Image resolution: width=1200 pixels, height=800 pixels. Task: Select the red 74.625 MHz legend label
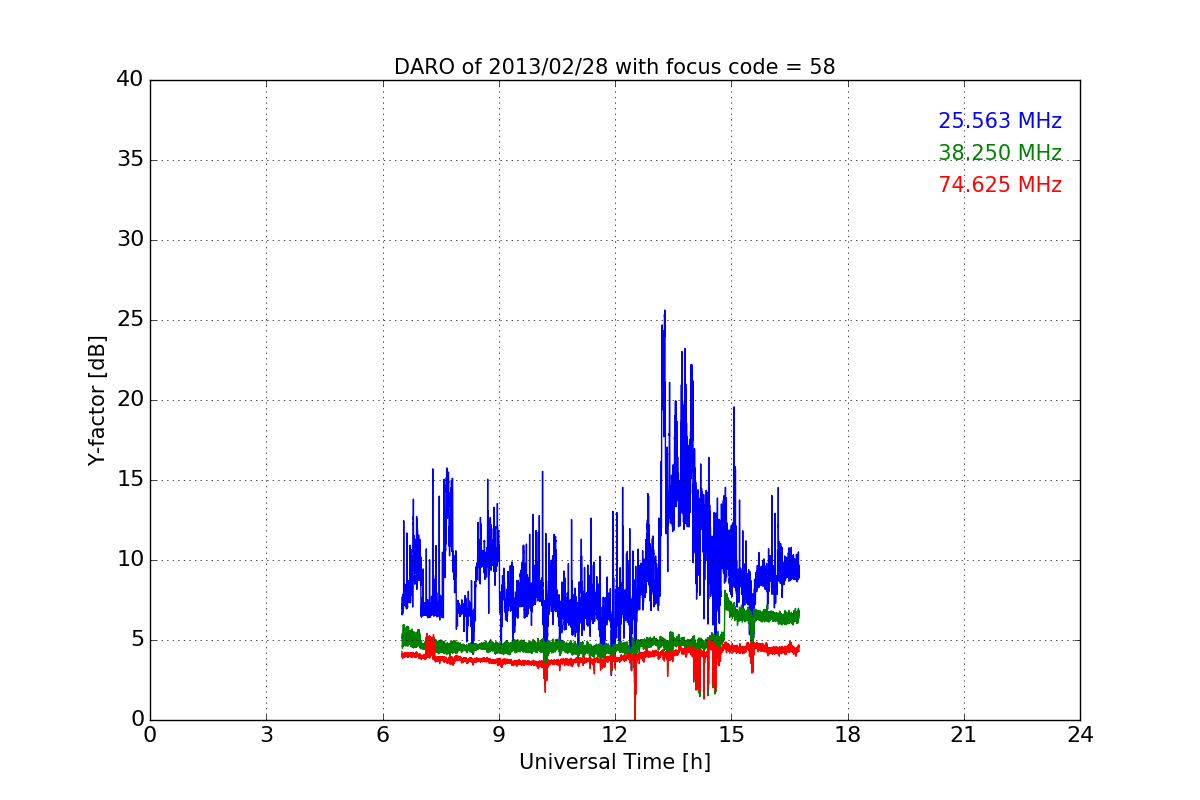point(1000,185)
